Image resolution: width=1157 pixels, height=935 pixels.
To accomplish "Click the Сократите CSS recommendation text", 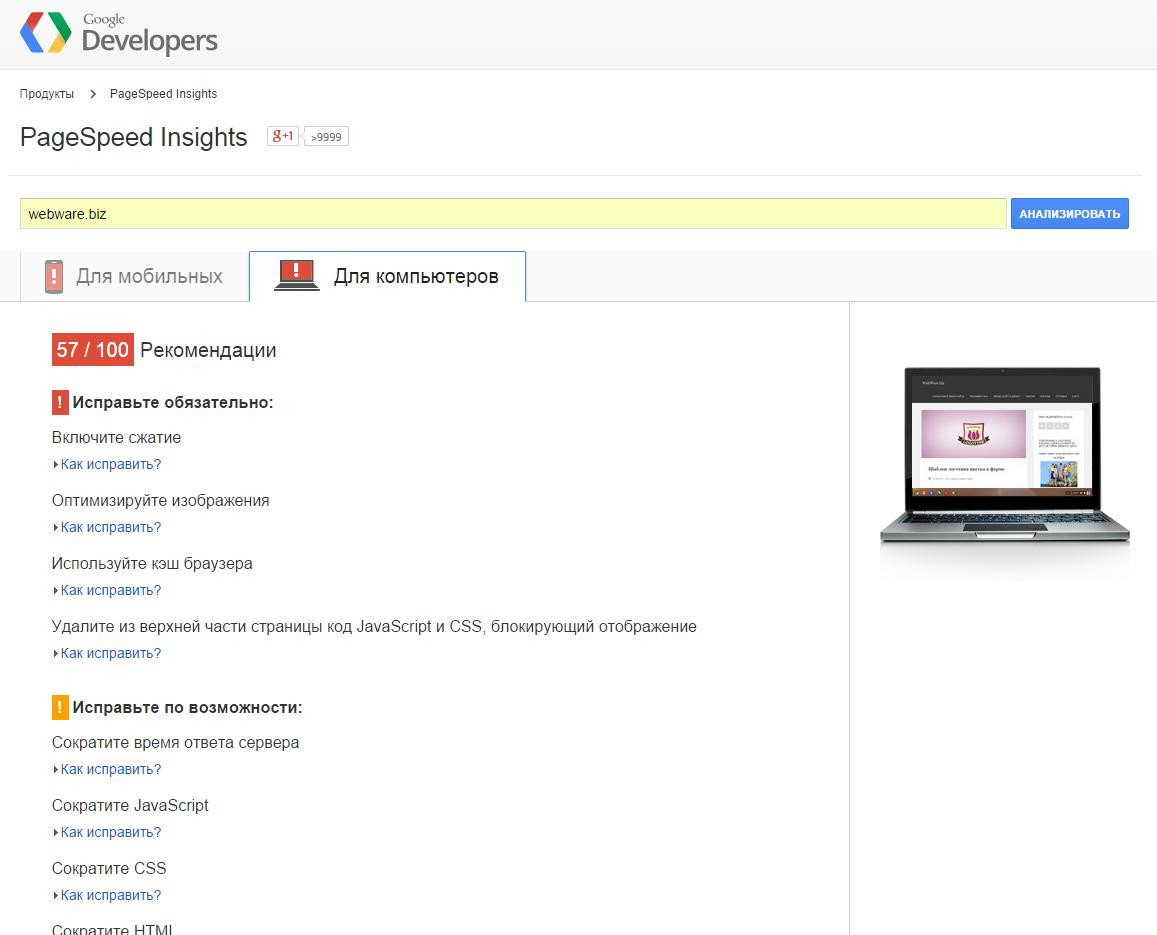I will click(x=109, y=869).
